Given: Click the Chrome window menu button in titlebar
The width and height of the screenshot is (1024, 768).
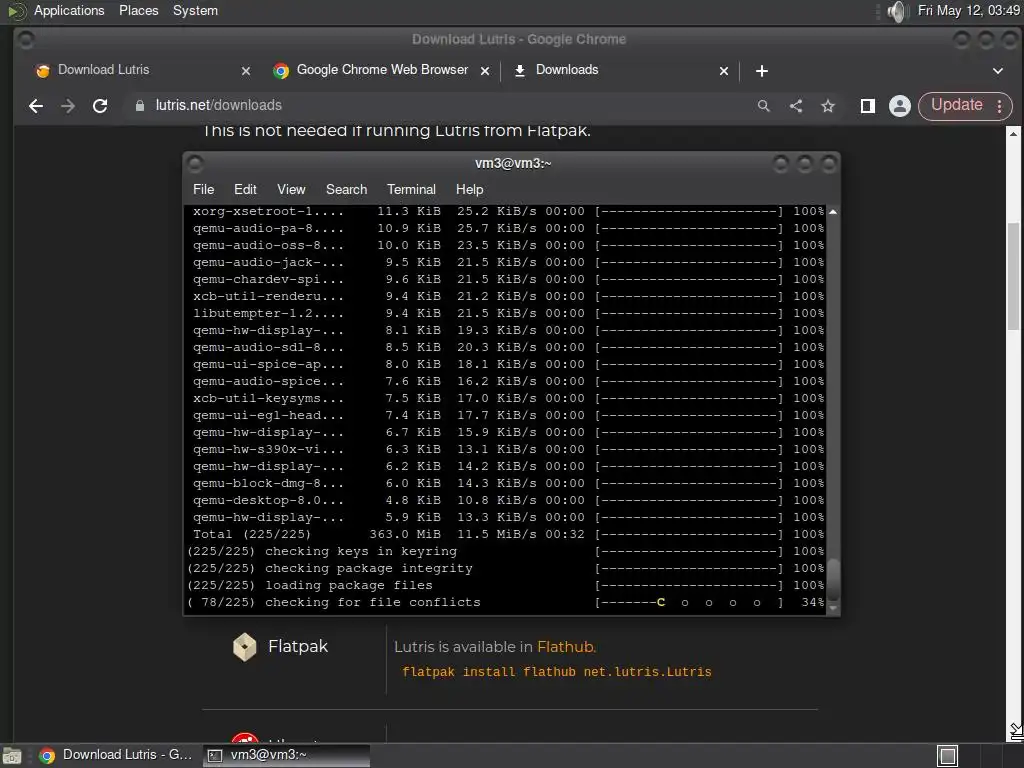Looking at the screenshot, I should (26, 40).
